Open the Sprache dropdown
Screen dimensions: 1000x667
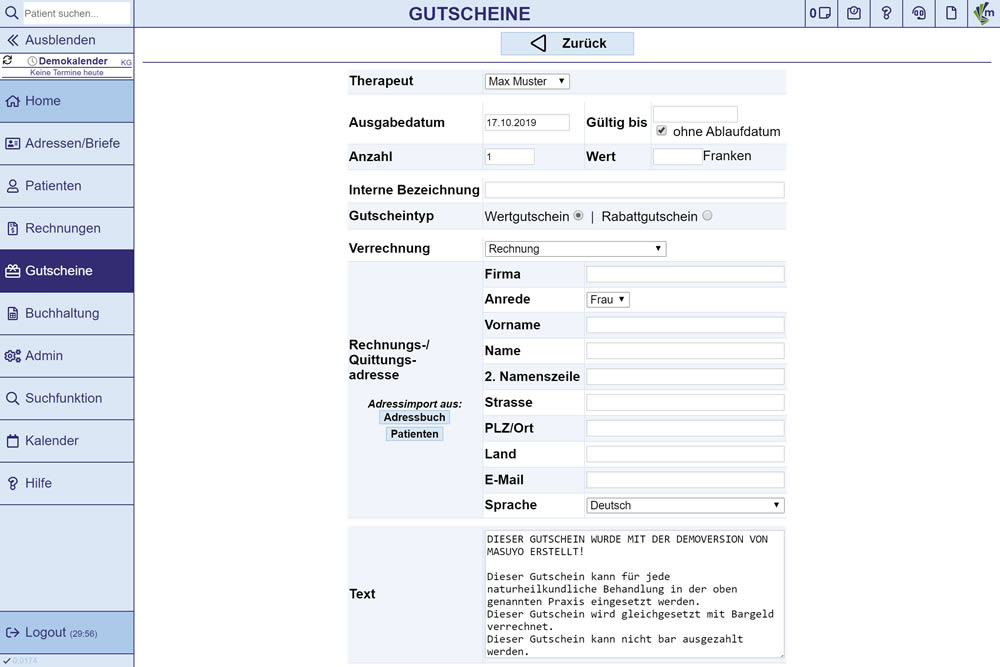coord(685,506)
